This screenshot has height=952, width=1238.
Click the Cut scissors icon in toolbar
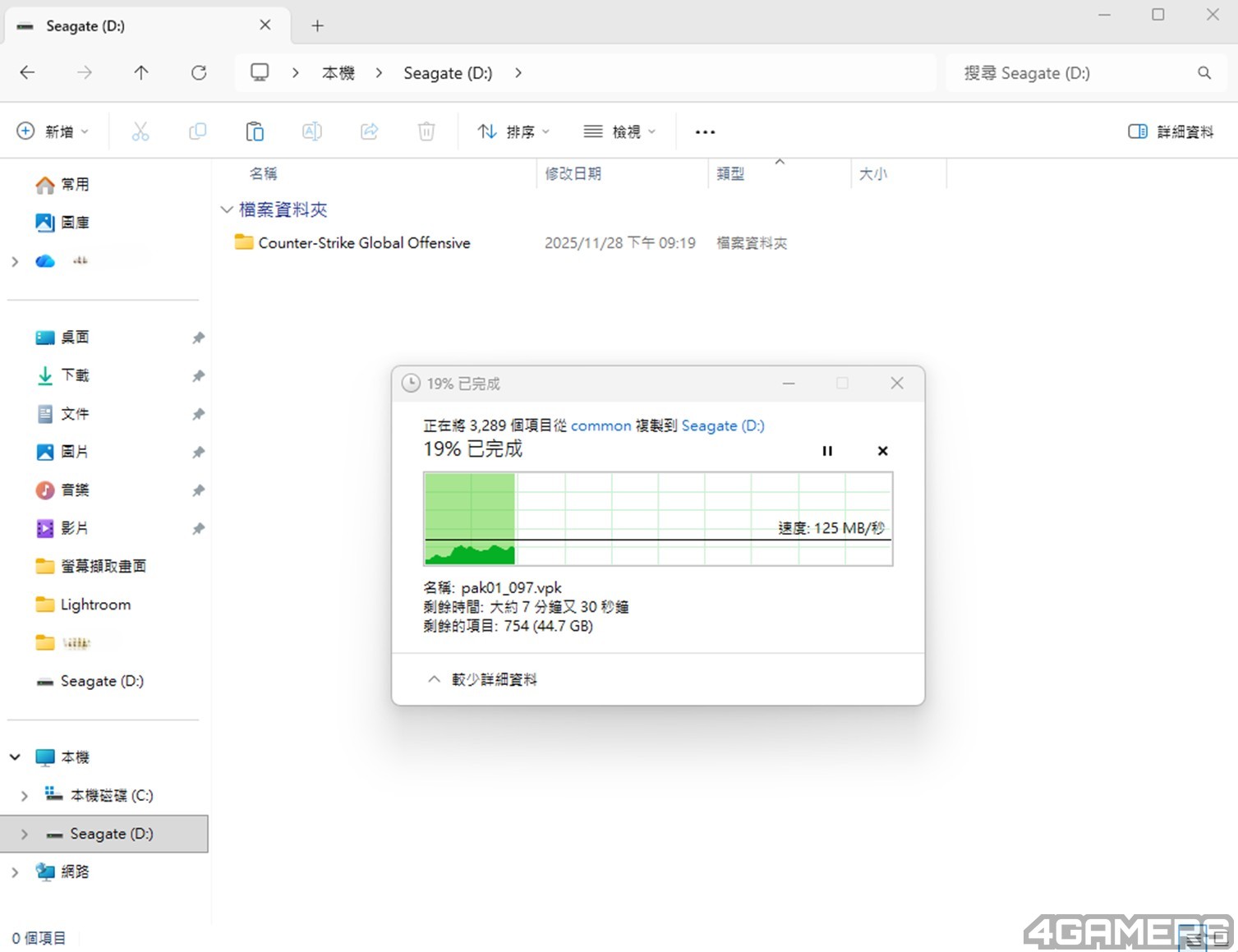[x=140, y=131]
